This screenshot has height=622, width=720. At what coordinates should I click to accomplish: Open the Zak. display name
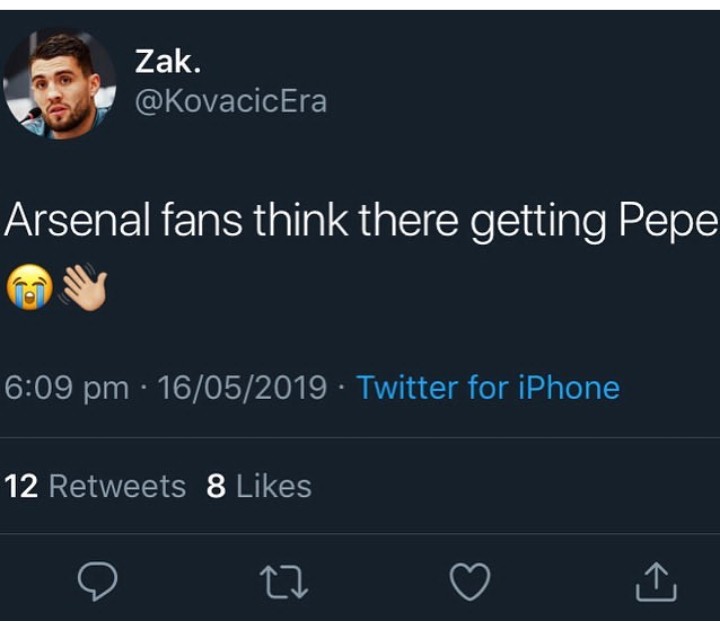click(x=168, y=62)
